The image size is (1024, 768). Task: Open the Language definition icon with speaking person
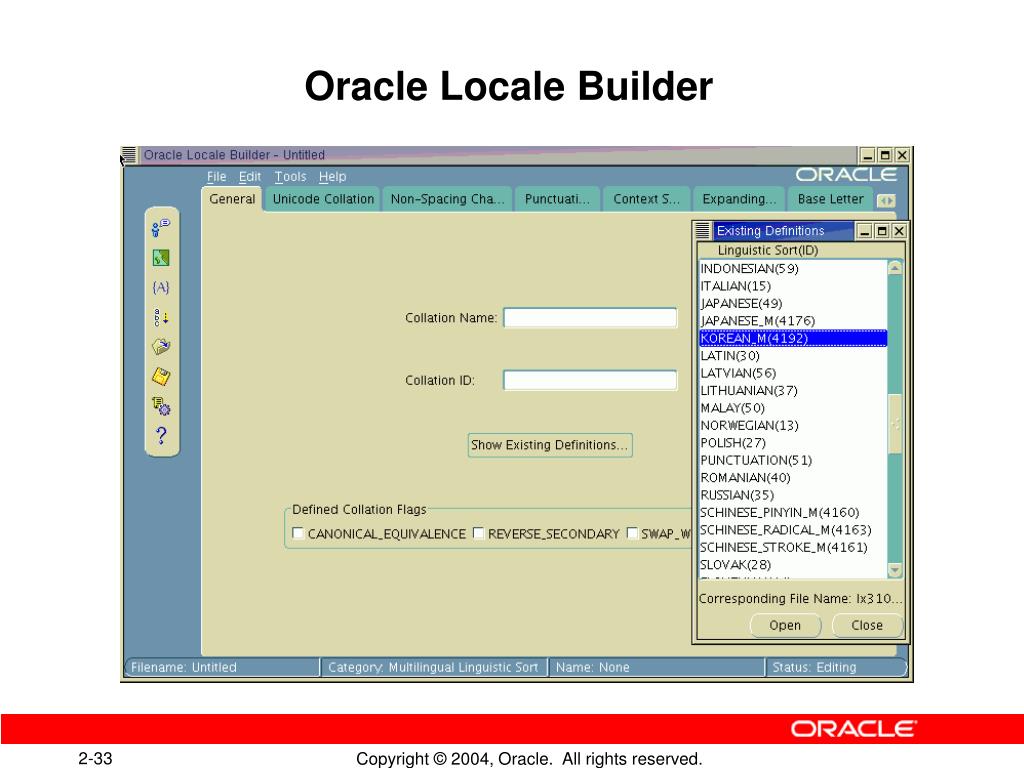tap(161, 227)
